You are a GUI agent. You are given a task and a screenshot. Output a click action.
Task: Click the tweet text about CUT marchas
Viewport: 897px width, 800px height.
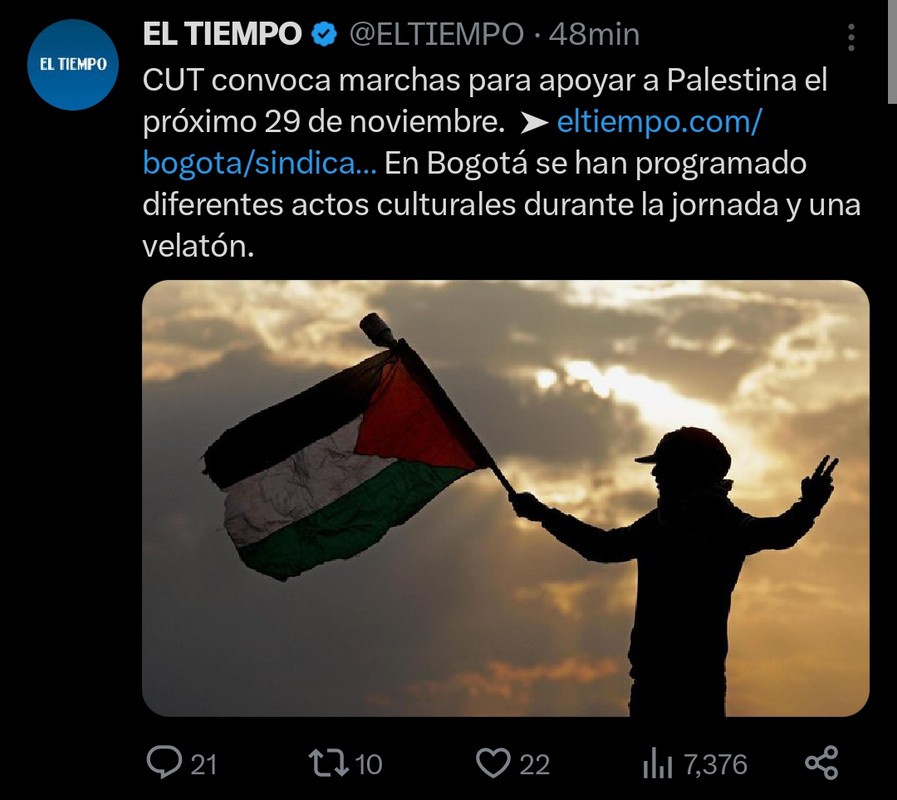[502, 163]
